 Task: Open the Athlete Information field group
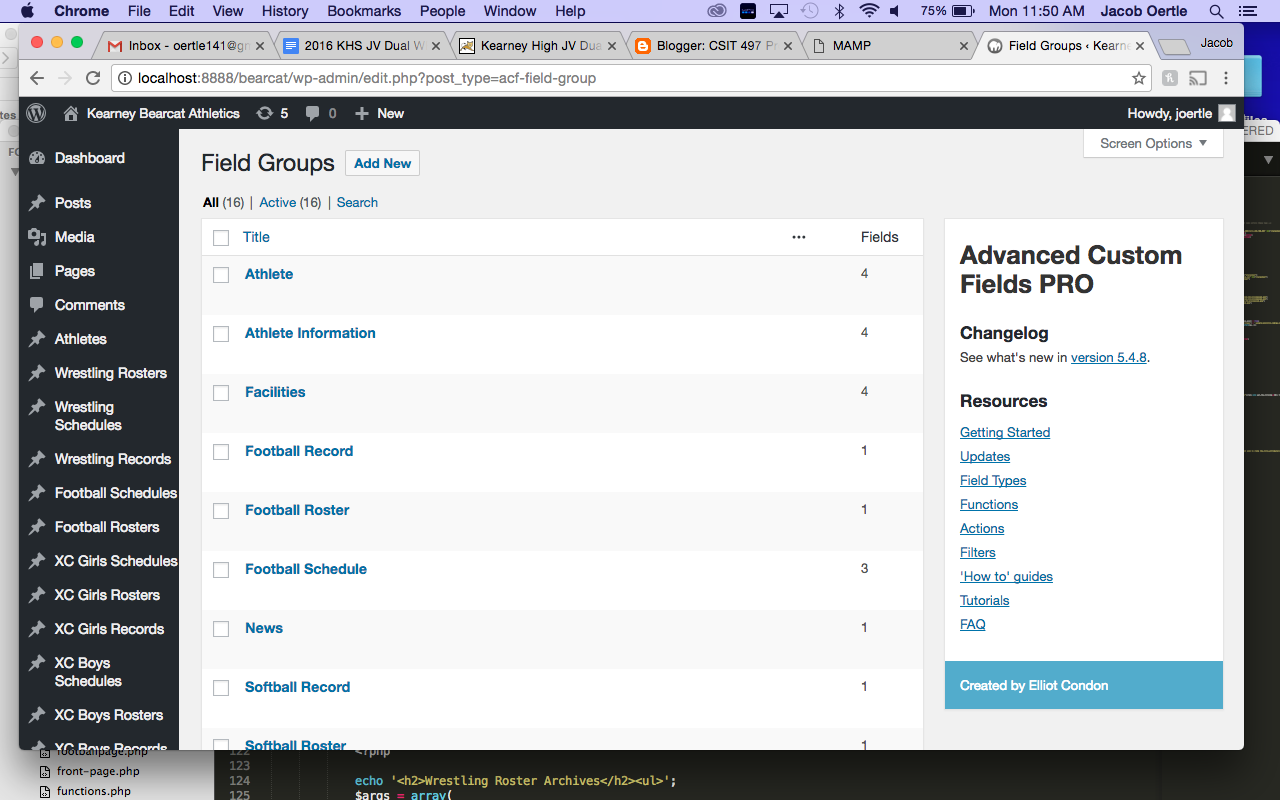pyautogui.click(x=310, y=333)
